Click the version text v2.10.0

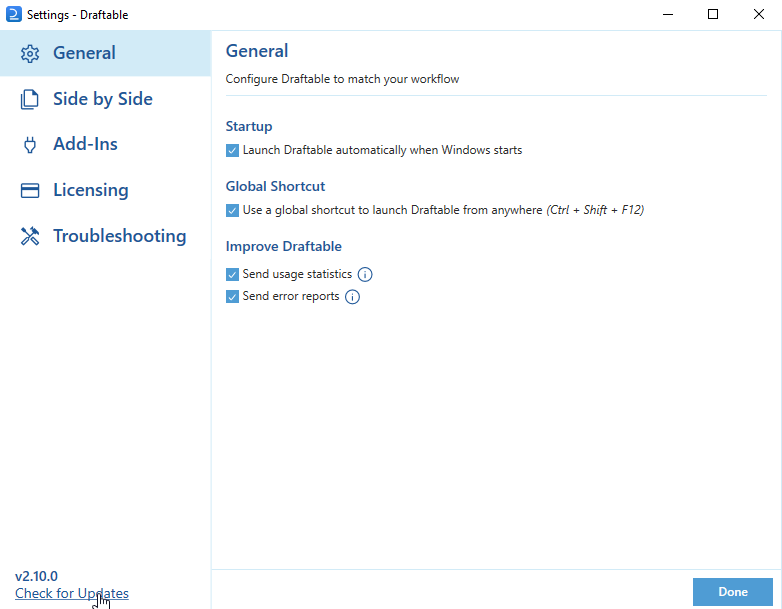36,576
